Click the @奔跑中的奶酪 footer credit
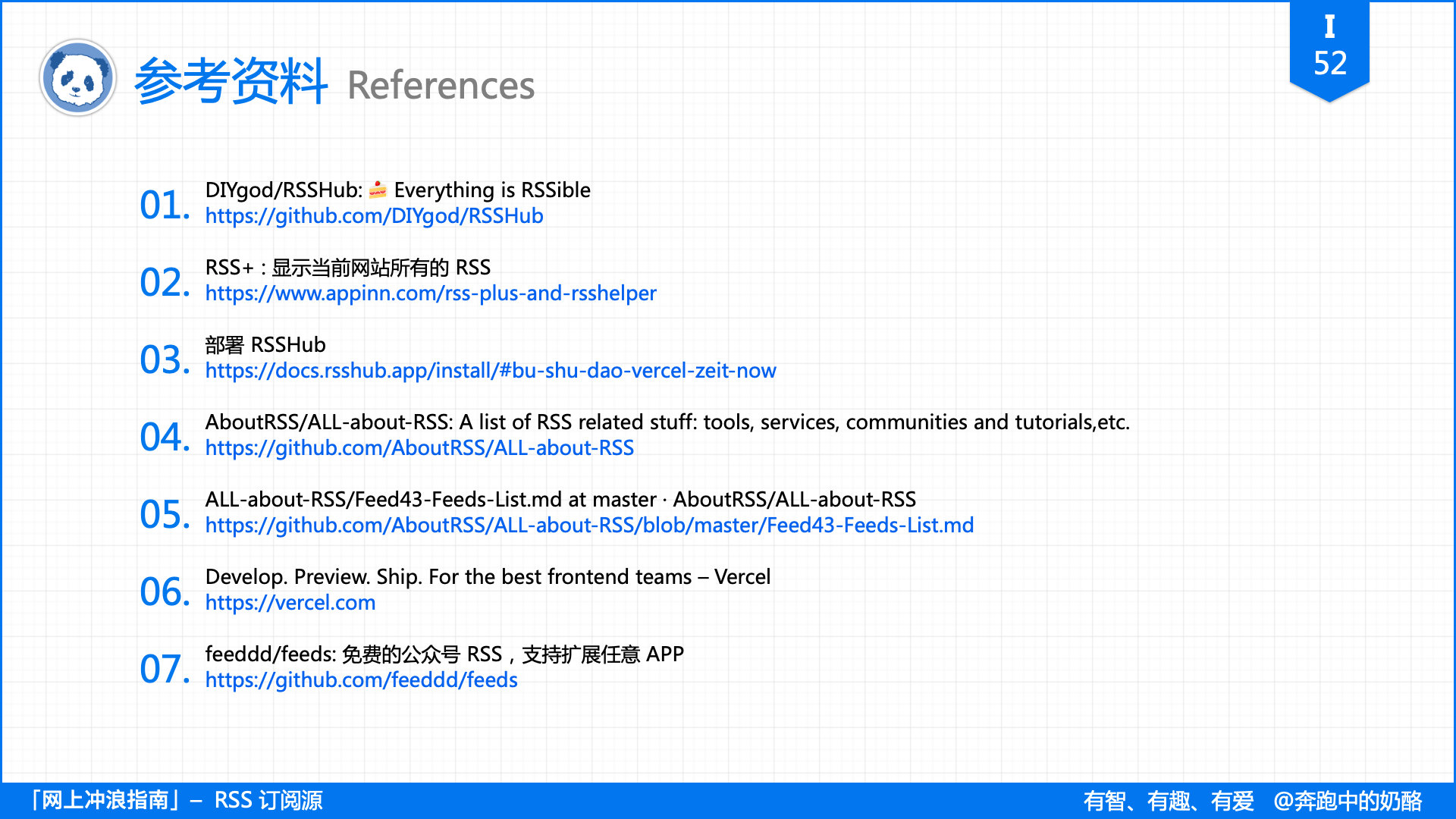Viewport: 1456px width, 819px height. tap(1348, 801)
